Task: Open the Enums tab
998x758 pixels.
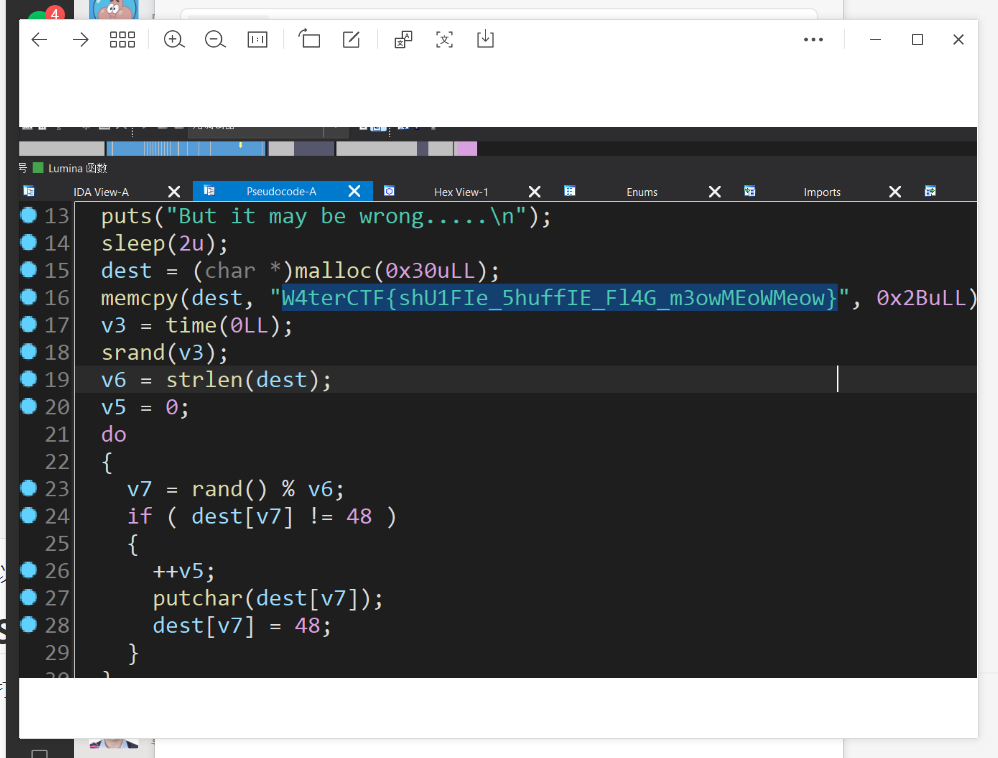Action: point(642,192)
